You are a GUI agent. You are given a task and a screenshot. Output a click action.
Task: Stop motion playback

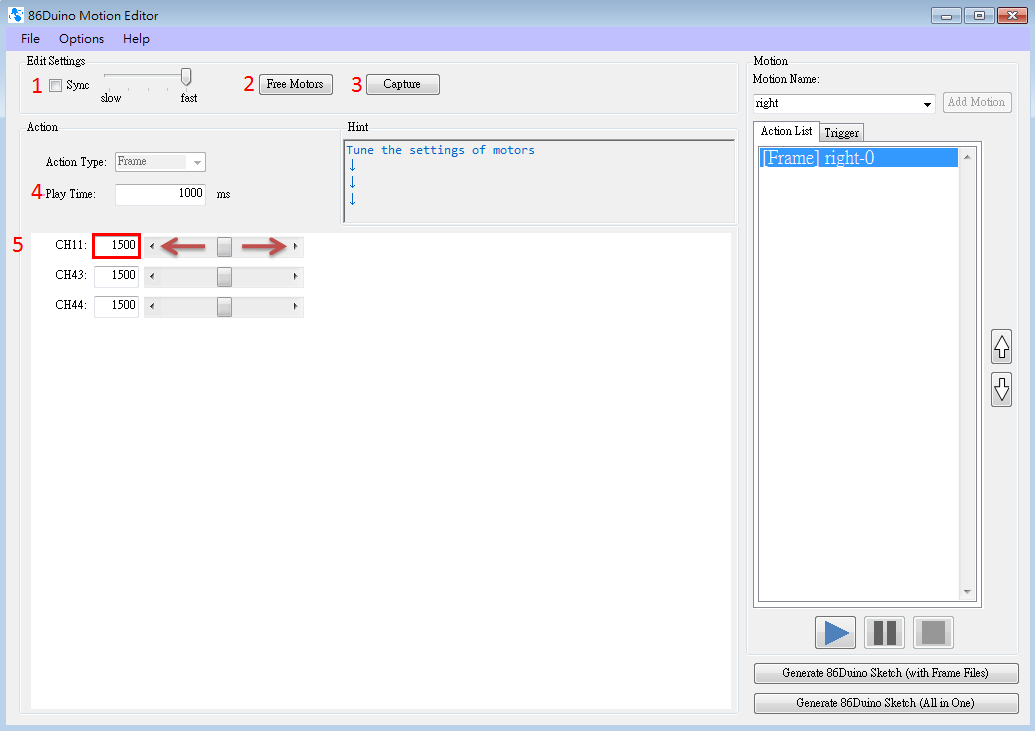point(933,633)
